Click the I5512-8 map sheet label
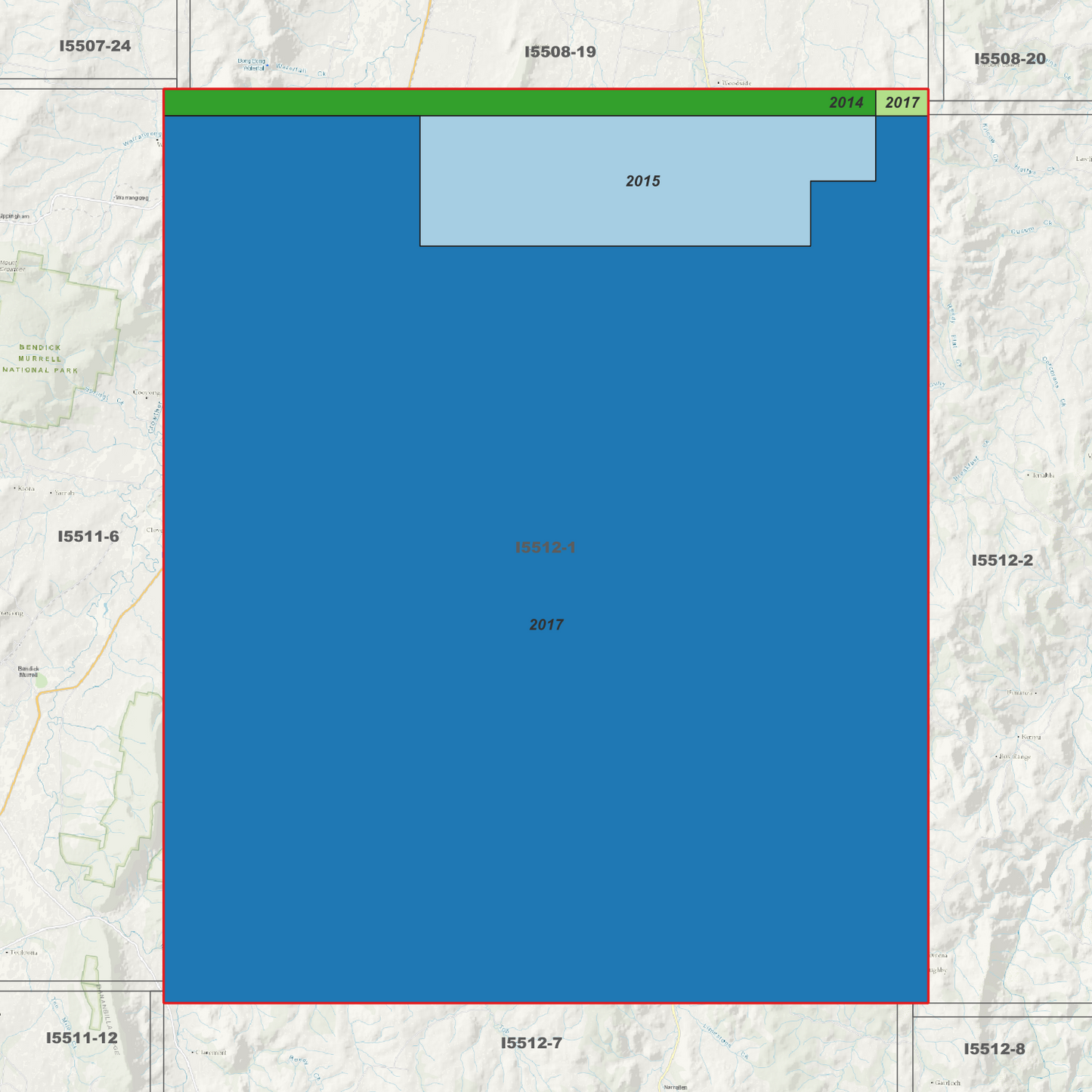The width and height of the screenshot is (1092, 1092). [995, 1049]
